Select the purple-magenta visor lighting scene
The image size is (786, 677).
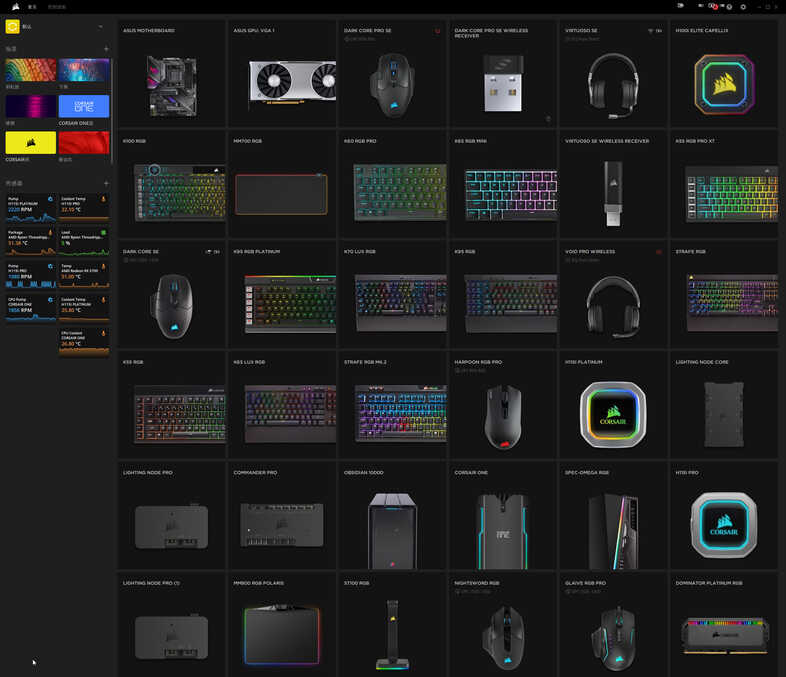pyautogui.click(x=31, y=106)
